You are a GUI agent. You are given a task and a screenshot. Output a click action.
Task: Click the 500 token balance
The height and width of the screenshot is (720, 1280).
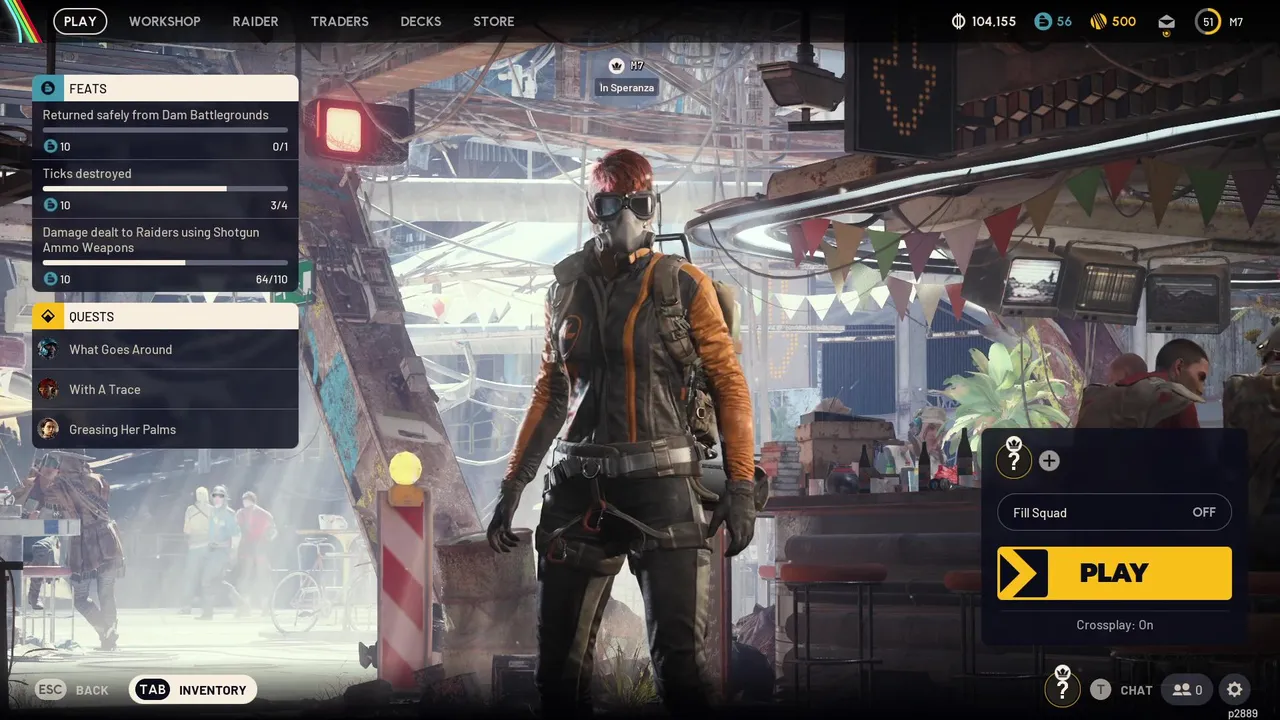coord(1124,21)
